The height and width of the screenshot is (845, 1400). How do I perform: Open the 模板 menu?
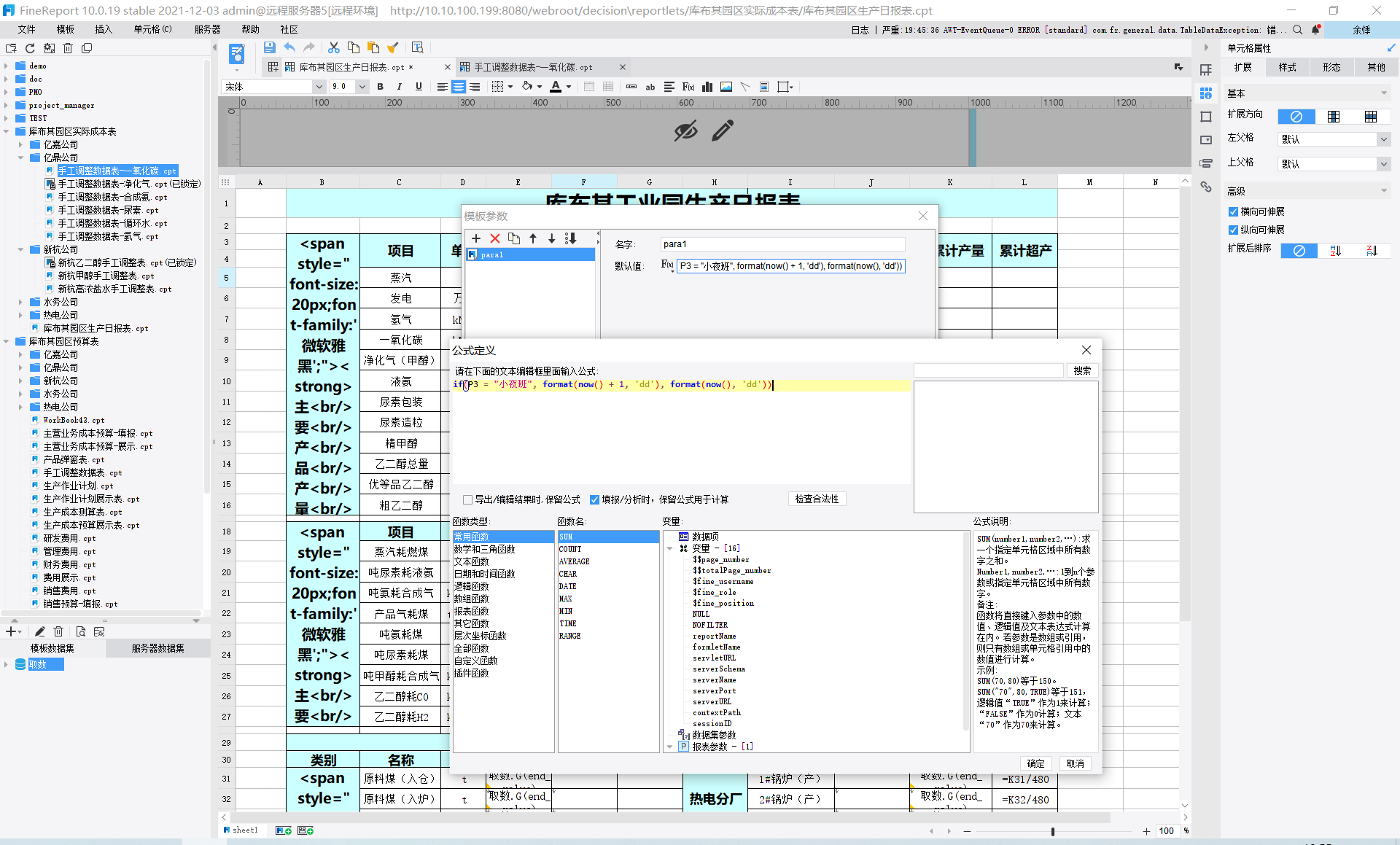point(65,29)
